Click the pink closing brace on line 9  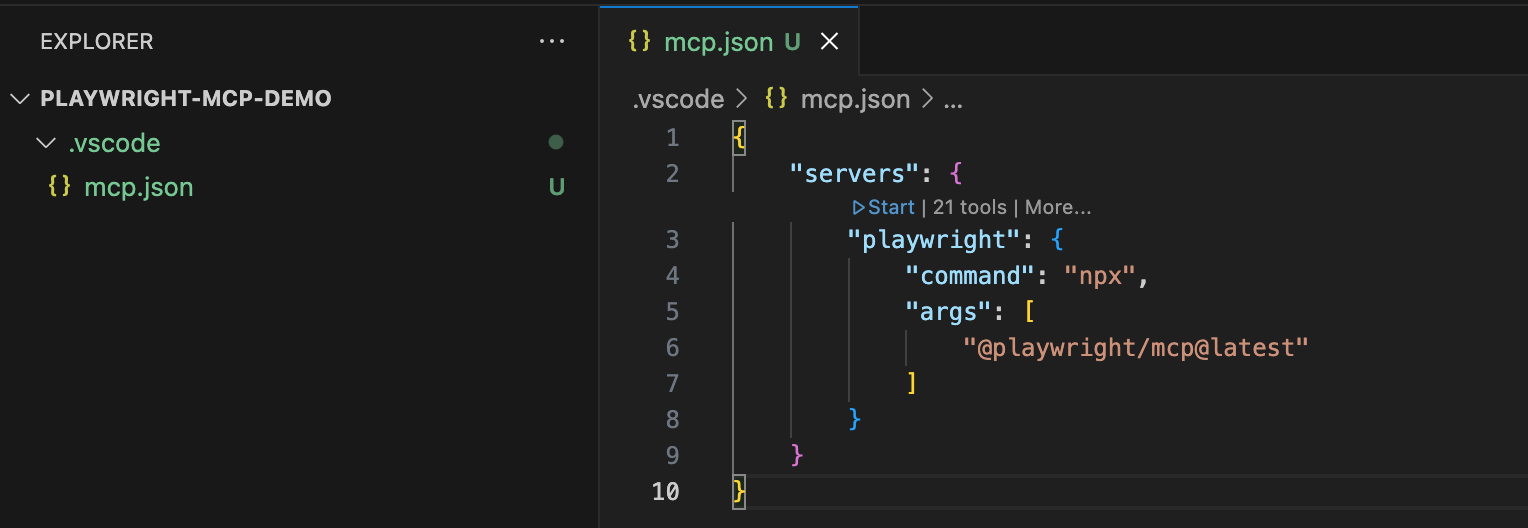click(x=797, y=456)
